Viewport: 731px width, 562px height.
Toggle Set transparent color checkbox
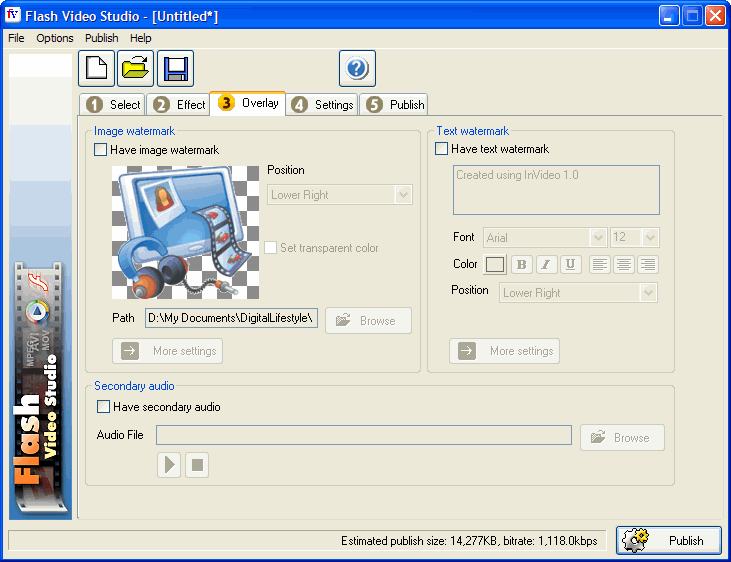coord(270,248)
